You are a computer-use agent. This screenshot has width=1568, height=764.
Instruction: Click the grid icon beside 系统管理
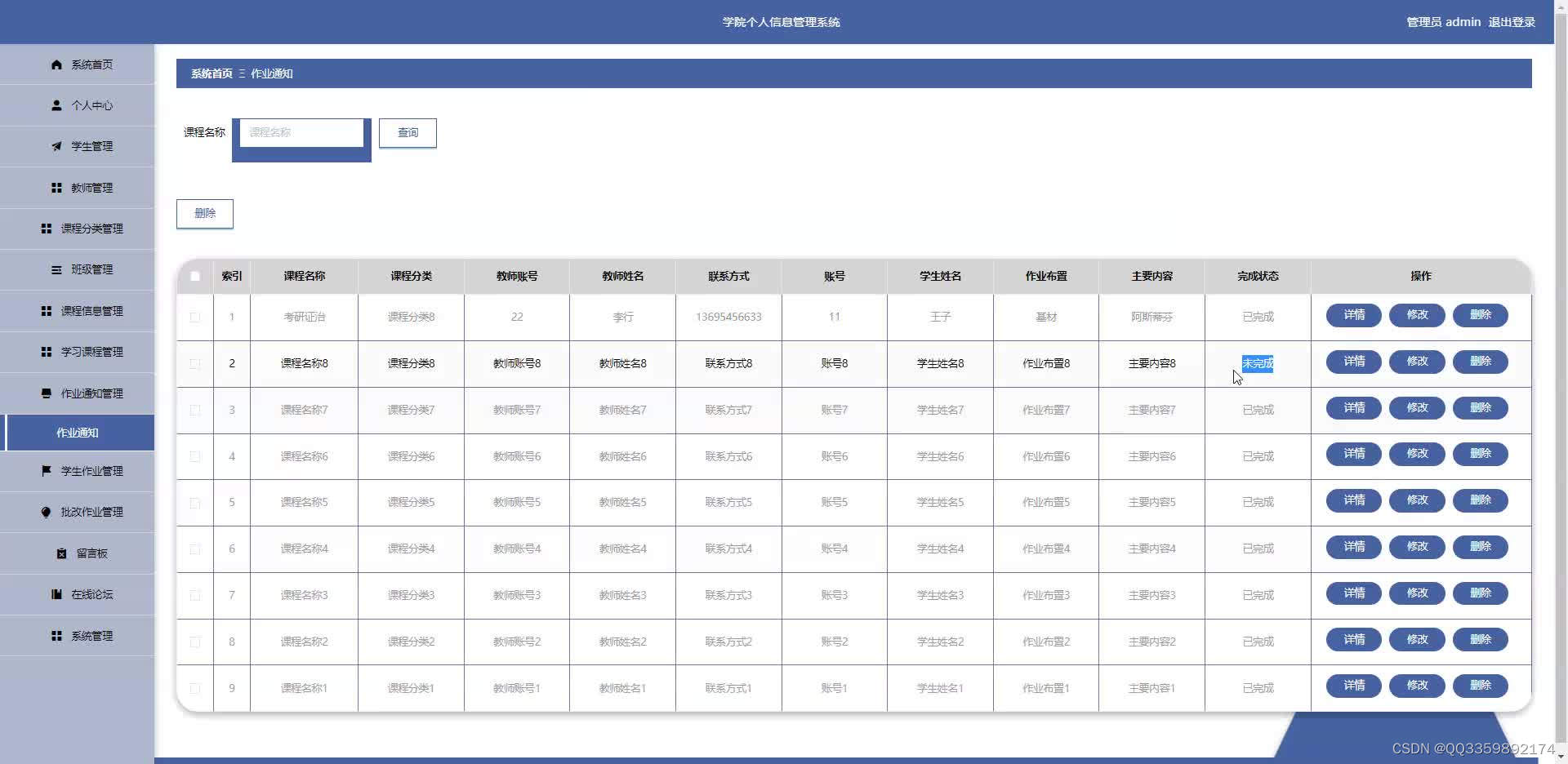point(56,636)
